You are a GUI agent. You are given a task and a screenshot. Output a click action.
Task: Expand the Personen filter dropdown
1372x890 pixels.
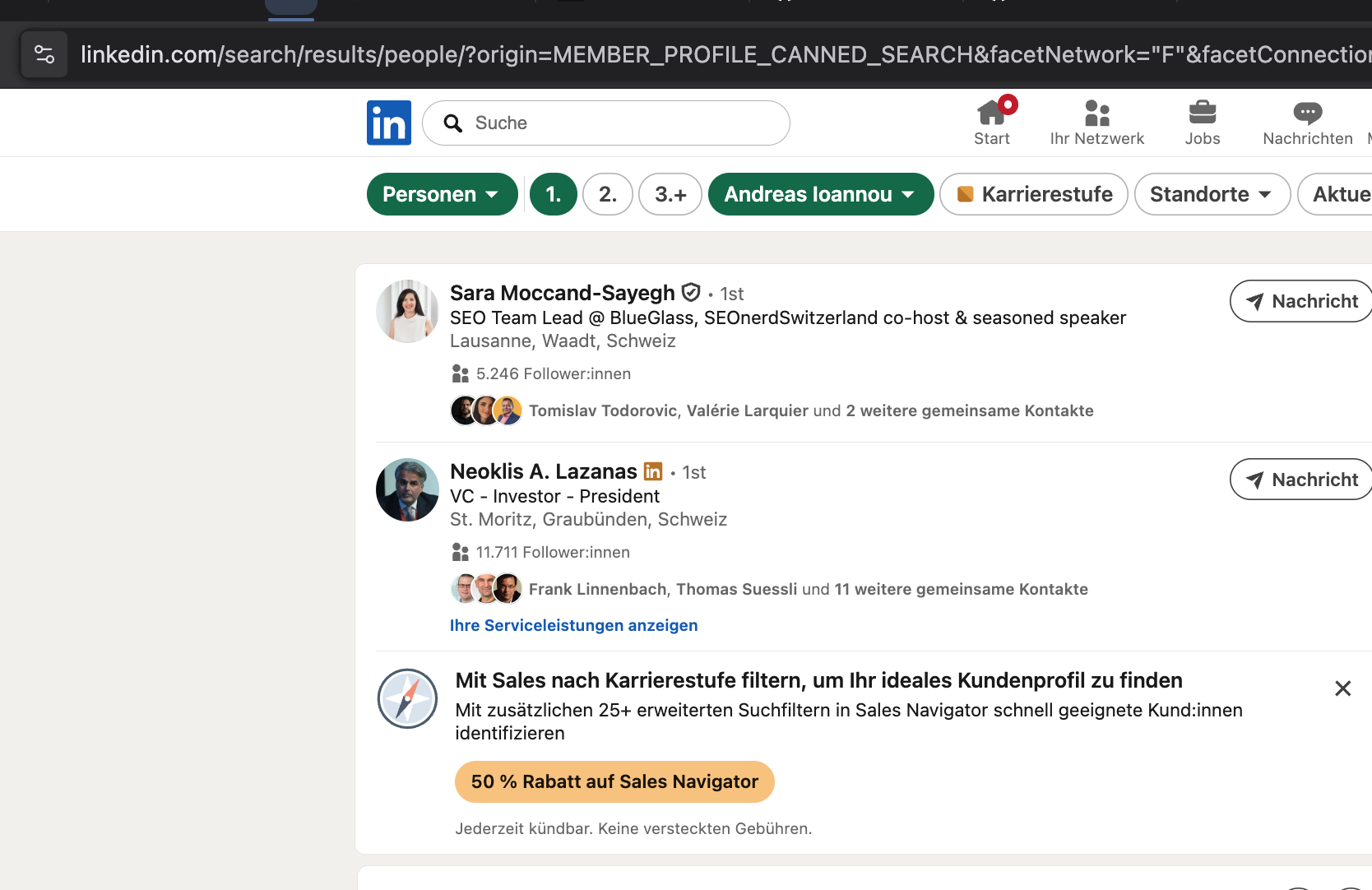click(443, 194)
